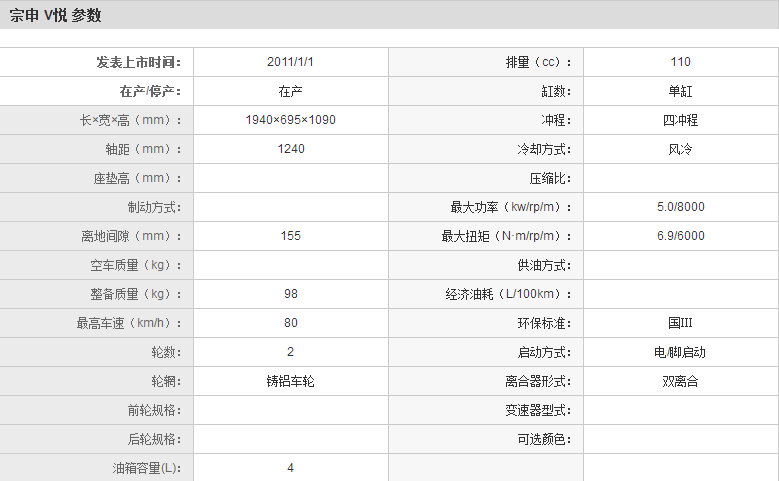The height and width of the screenshot is (481, 779).
Task: Click the wheelbase value 1240
Action: coord(291,149)
